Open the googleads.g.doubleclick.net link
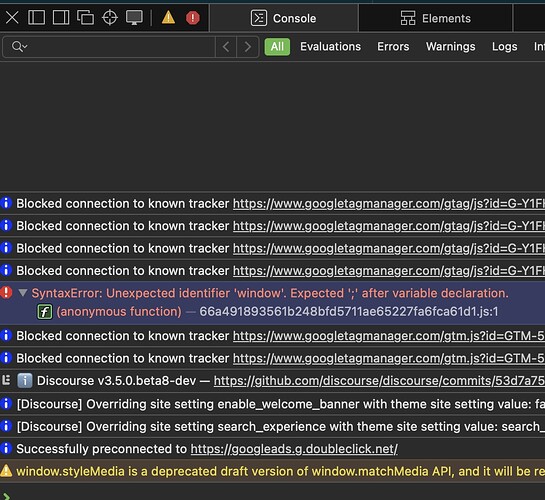This screenshot has width=545, height=500. point(294,449)
